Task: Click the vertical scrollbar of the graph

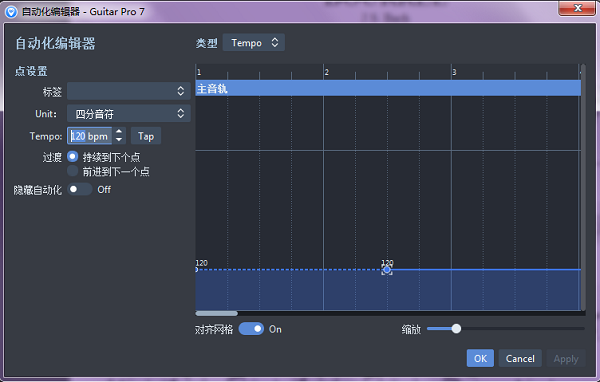Action: click(583, 188)
